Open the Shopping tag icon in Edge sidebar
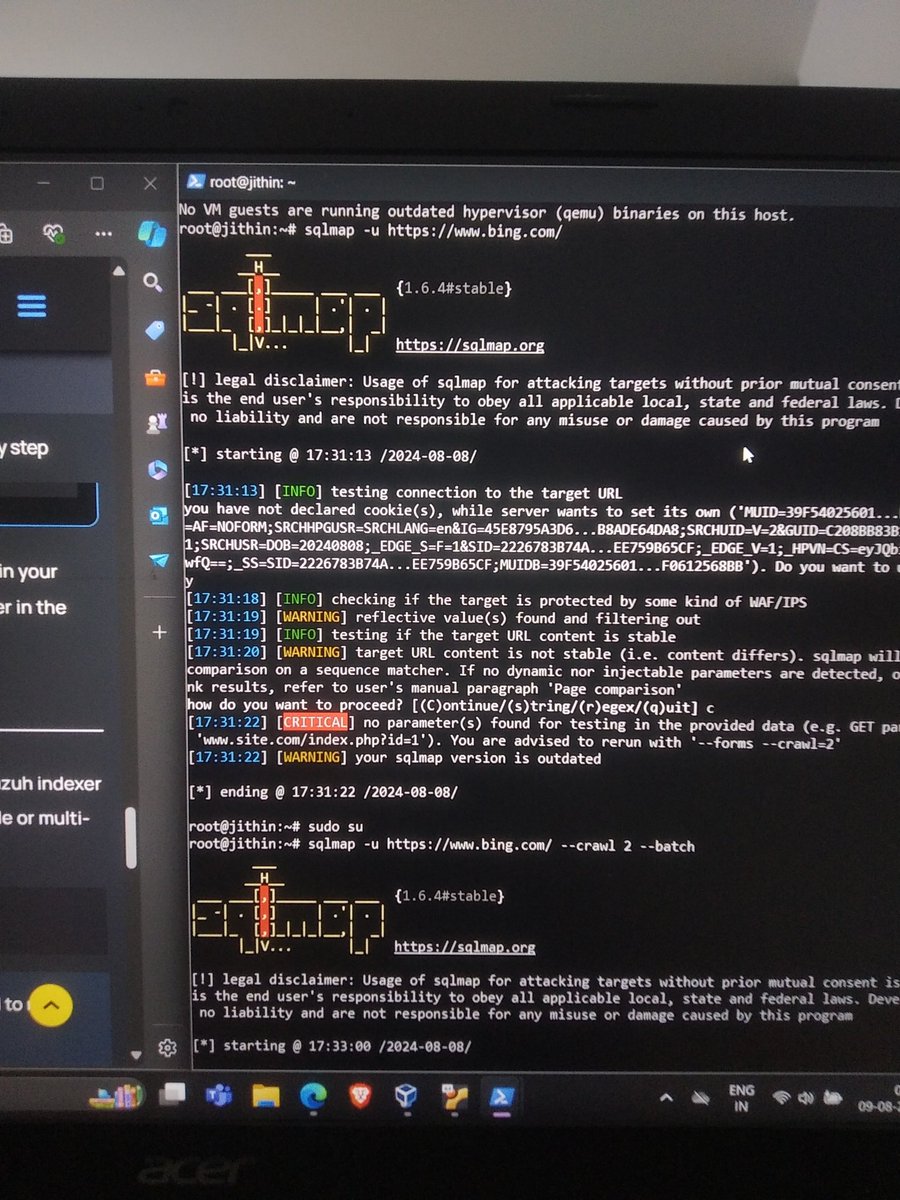Screen dimensions: 900x1200 (154, 330)
